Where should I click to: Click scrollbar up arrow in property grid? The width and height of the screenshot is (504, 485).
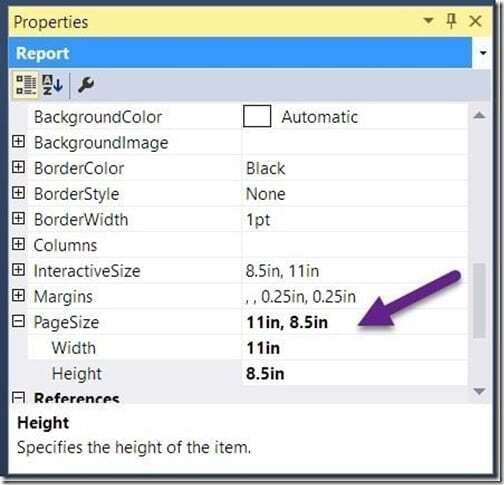[x=479, y=116]
